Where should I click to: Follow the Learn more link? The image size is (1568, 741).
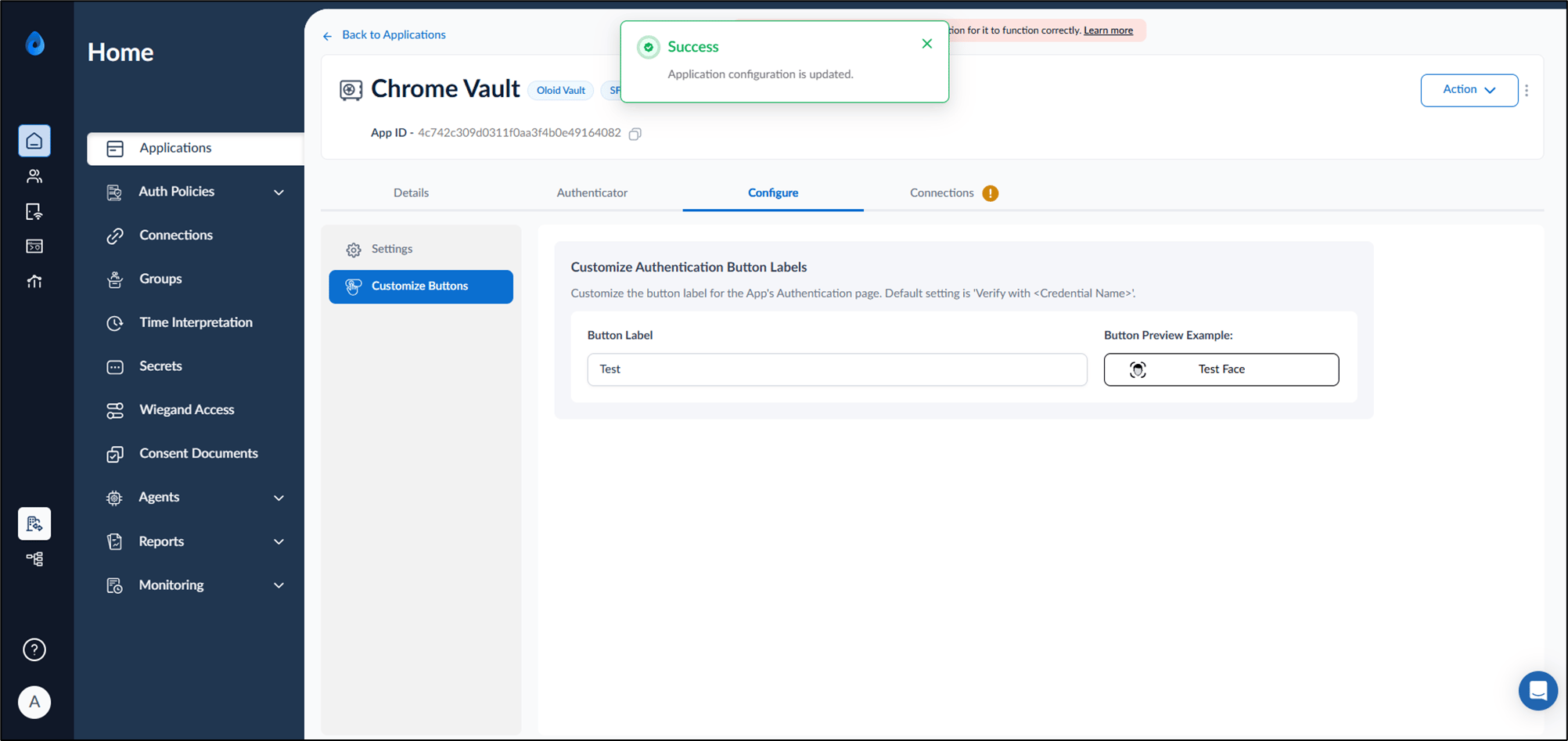pyautogui.click(x=1108, y=31)
